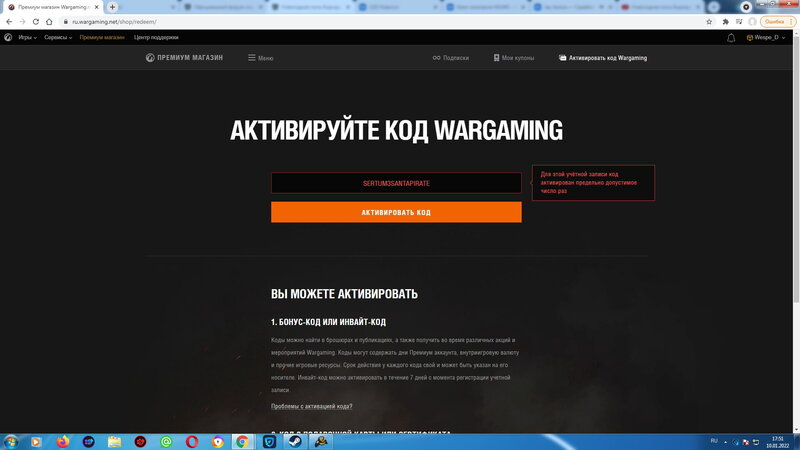Click the RU language indicator in tray
Image resolution: width=800 pixels, height=450 pixels.
(x=714, y=441)
